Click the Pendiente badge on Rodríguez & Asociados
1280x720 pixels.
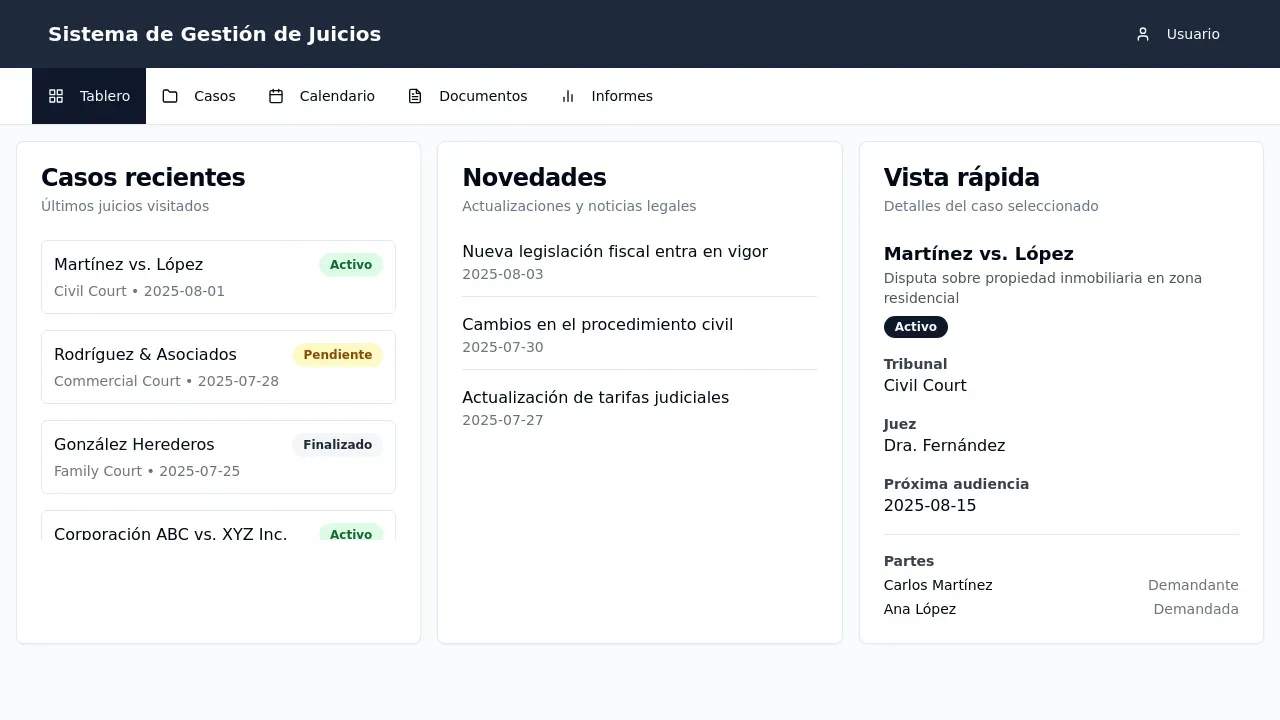tap(337, 354)
